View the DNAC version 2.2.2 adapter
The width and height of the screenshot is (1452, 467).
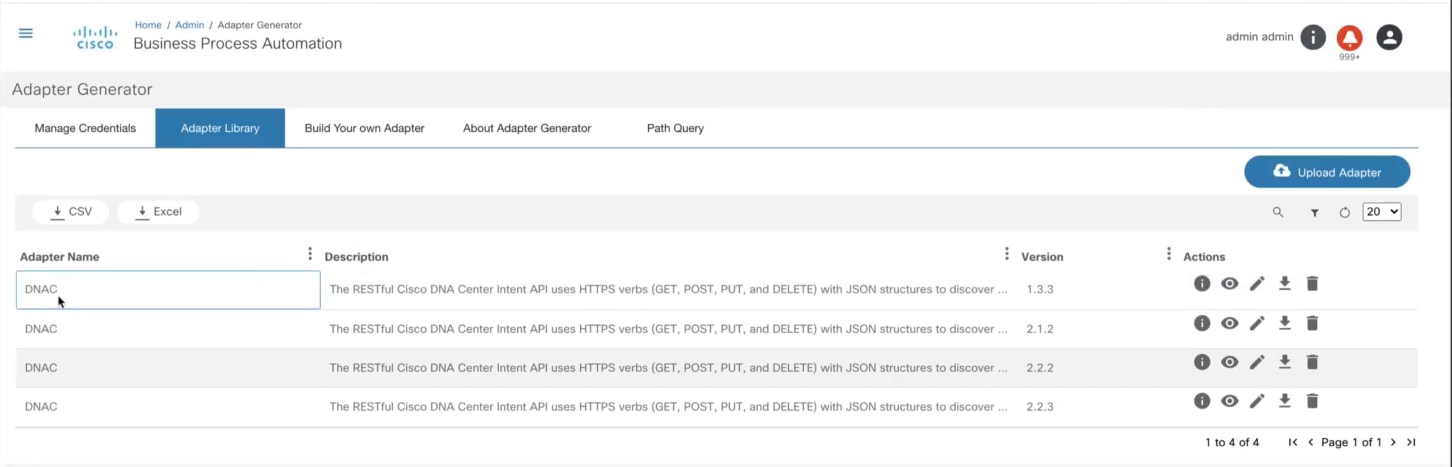pos(1230,362)
